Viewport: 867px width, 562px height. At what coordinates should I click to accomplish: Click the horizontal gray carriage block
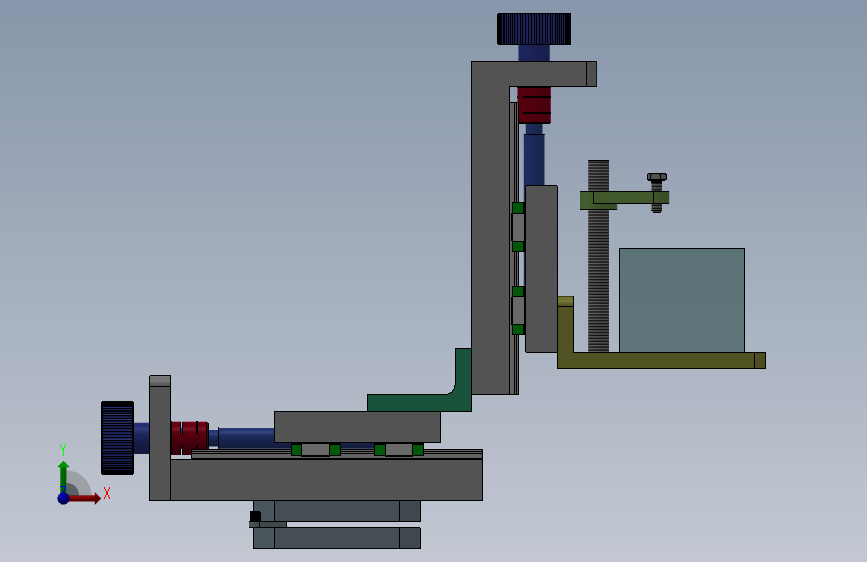(357, 426)
